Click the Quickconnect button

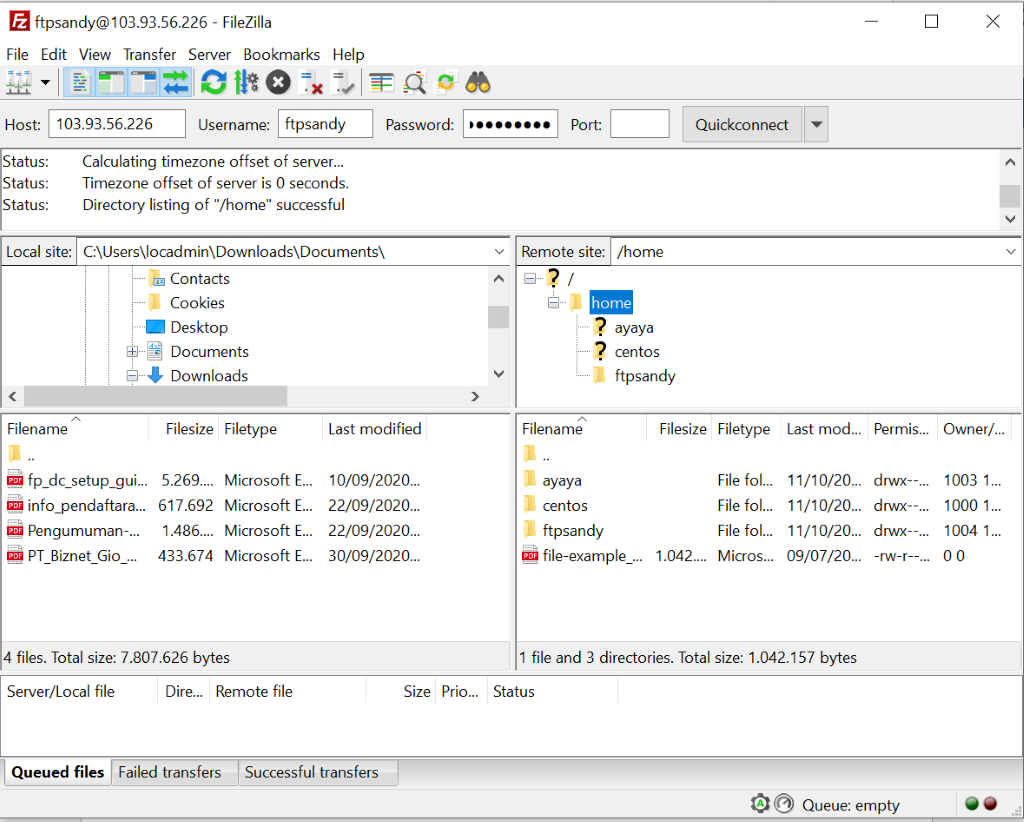742,124
